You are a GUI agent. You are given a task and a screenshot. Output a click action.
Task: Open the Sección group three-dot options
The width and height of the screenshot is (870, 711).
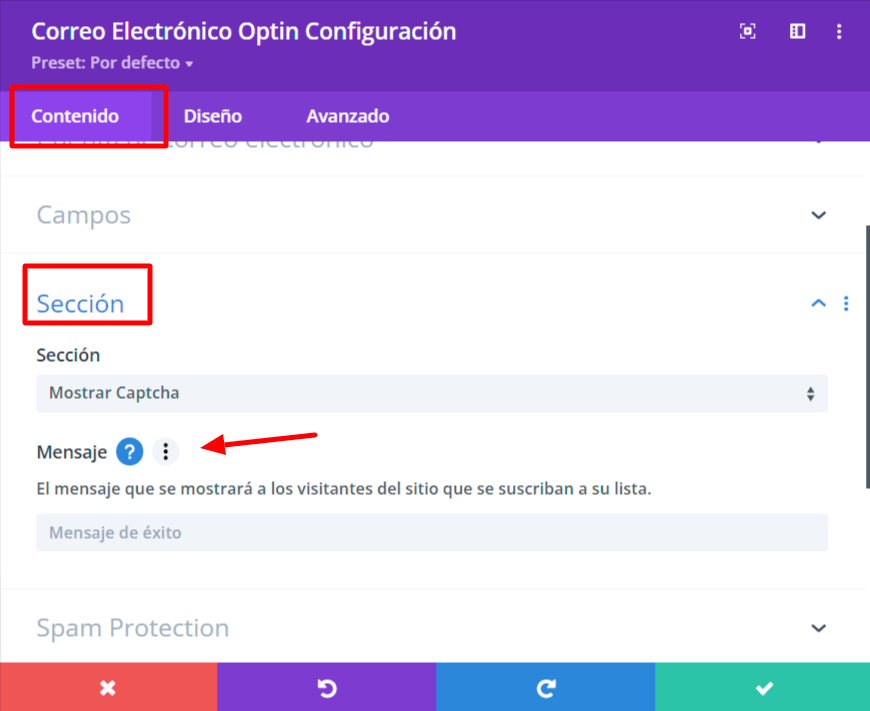[846, 304]
